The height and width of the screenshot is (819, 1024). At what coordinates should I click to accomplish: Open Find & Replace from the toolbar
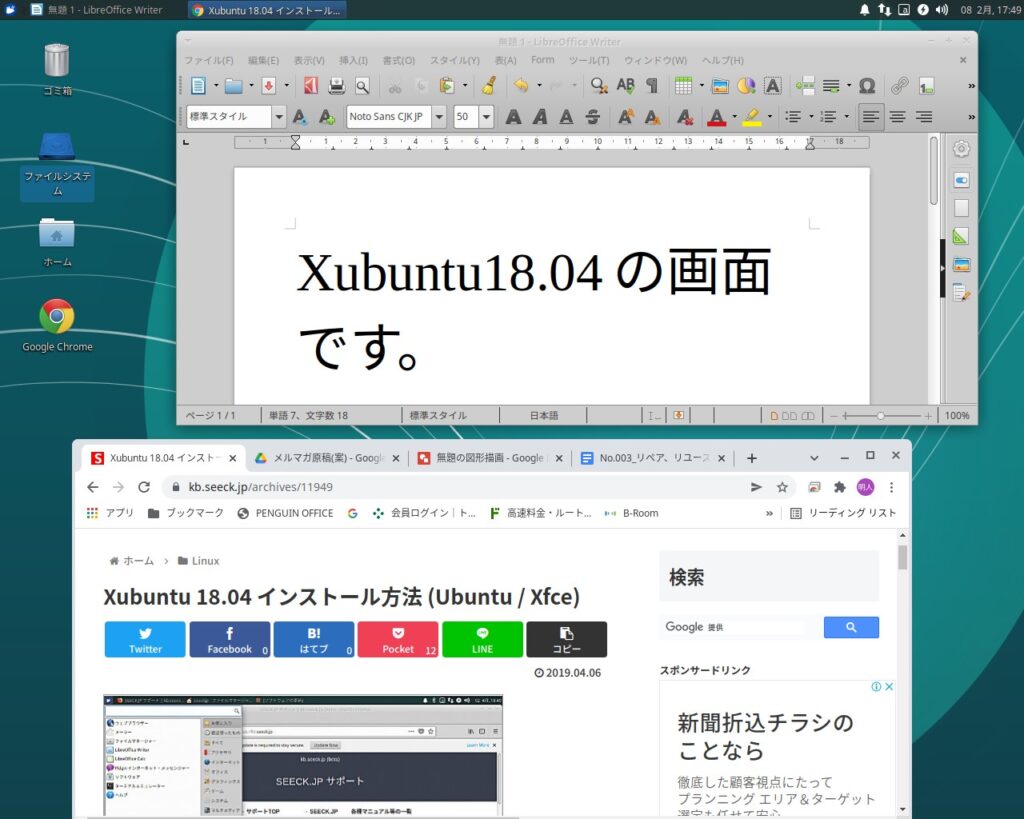[x=599, y=86]
